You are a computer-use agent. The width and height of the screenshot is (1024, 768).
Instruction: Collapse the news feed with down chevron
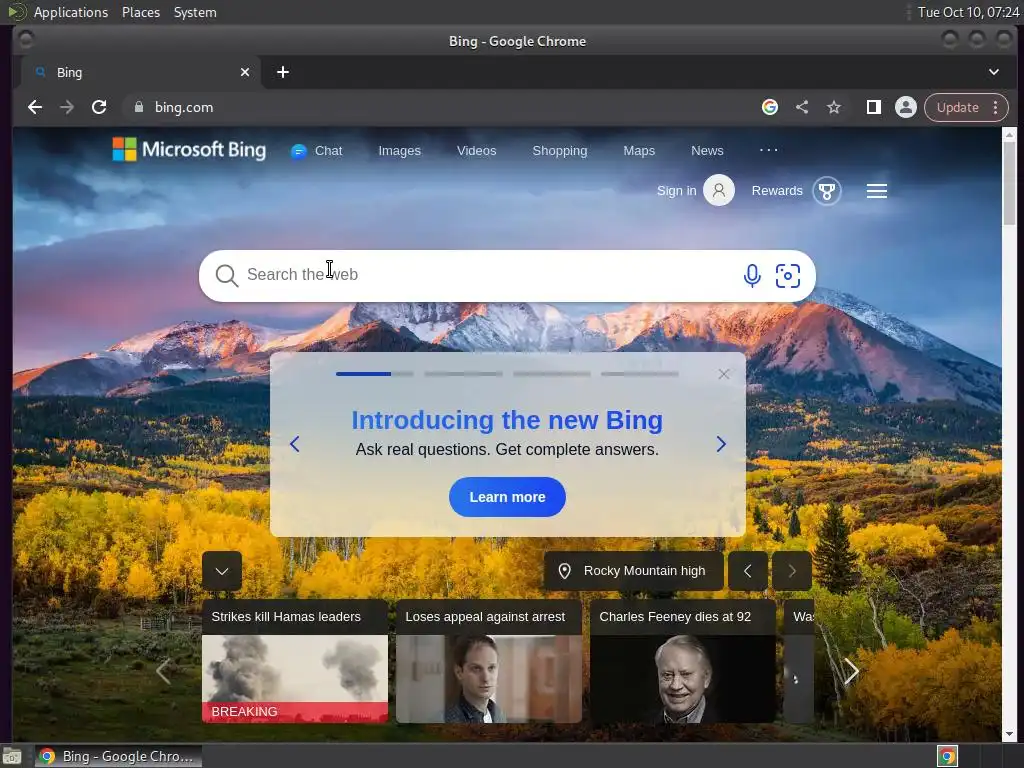tap(222, 571)
